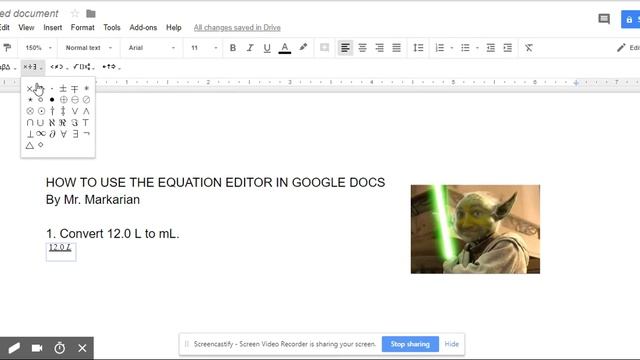Insert the logical NOT symbol

tap(86, 133)
